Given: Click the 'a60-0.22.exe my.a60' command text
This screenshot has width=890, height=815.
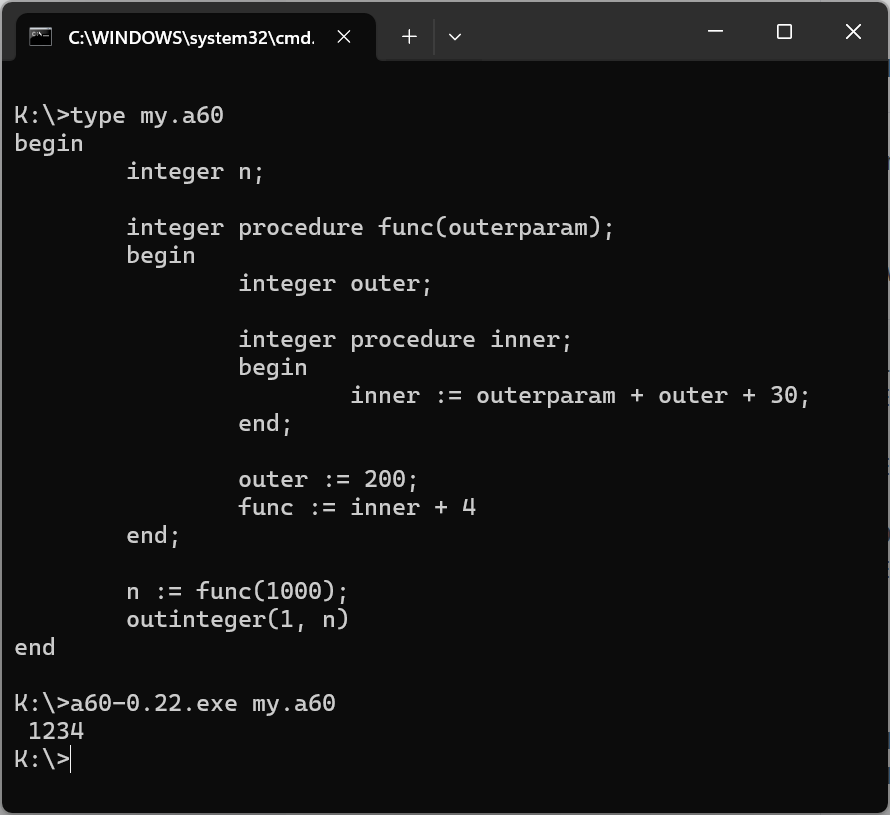Looking at the screenshot, I should click(203, 703).
